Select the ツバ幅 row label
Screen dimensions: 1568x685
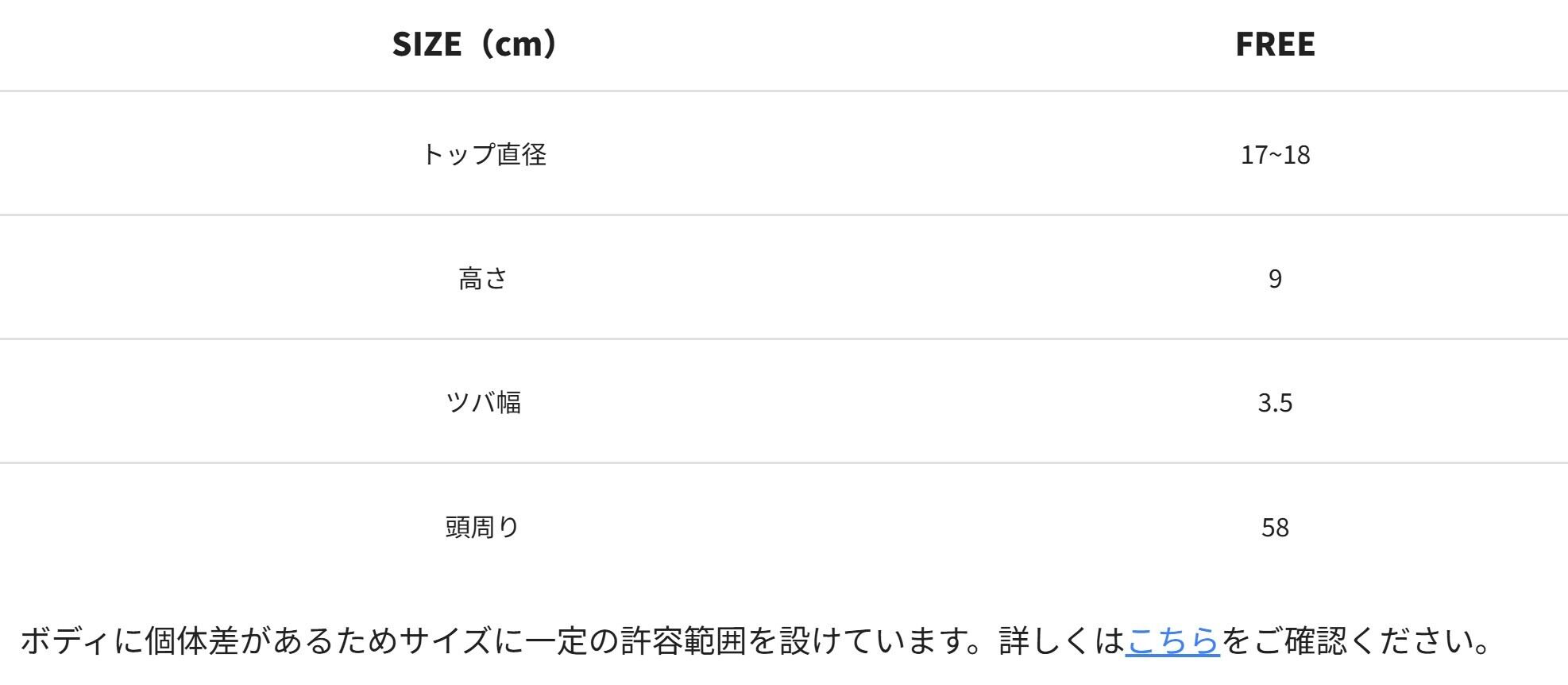pos(483,403)
